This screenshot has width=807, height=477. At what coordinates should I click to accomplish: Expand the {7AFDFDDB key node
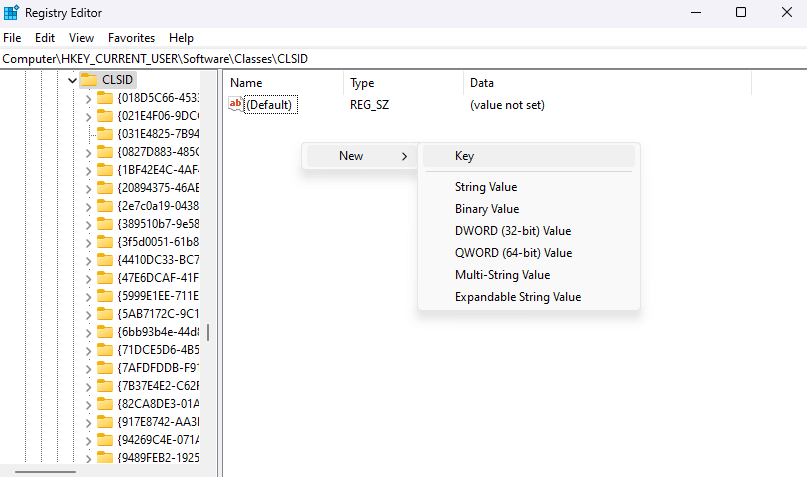[x=88, y=368]
